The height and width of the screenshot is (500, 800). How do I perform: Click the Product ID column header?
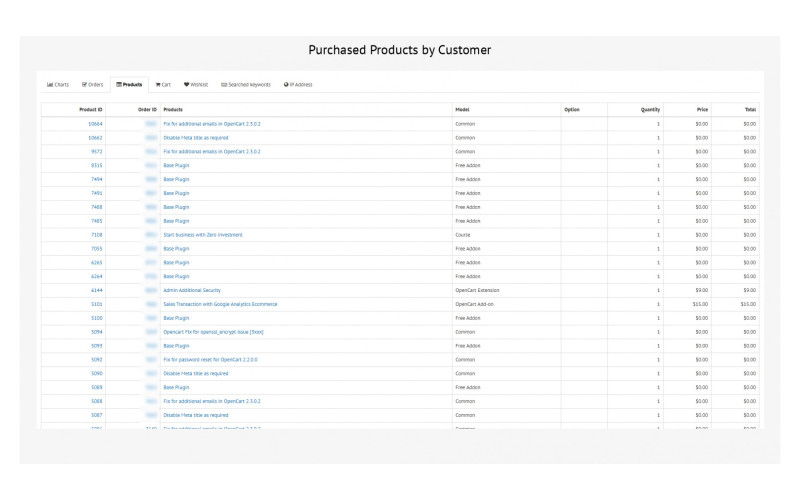tap(91, 109)
